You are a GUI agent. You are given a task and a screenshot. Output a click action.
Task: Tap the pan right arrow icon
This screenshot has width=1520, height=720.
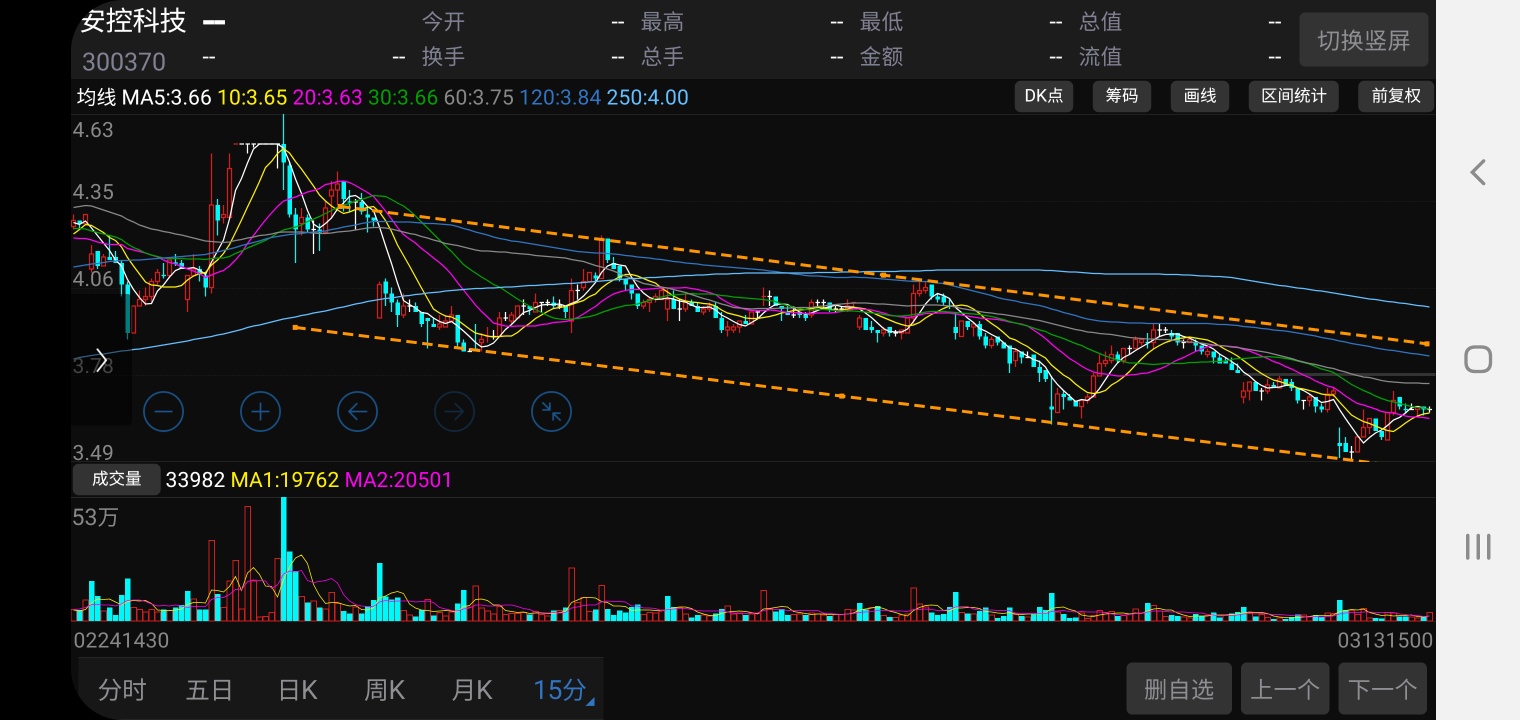pos(454,411)
